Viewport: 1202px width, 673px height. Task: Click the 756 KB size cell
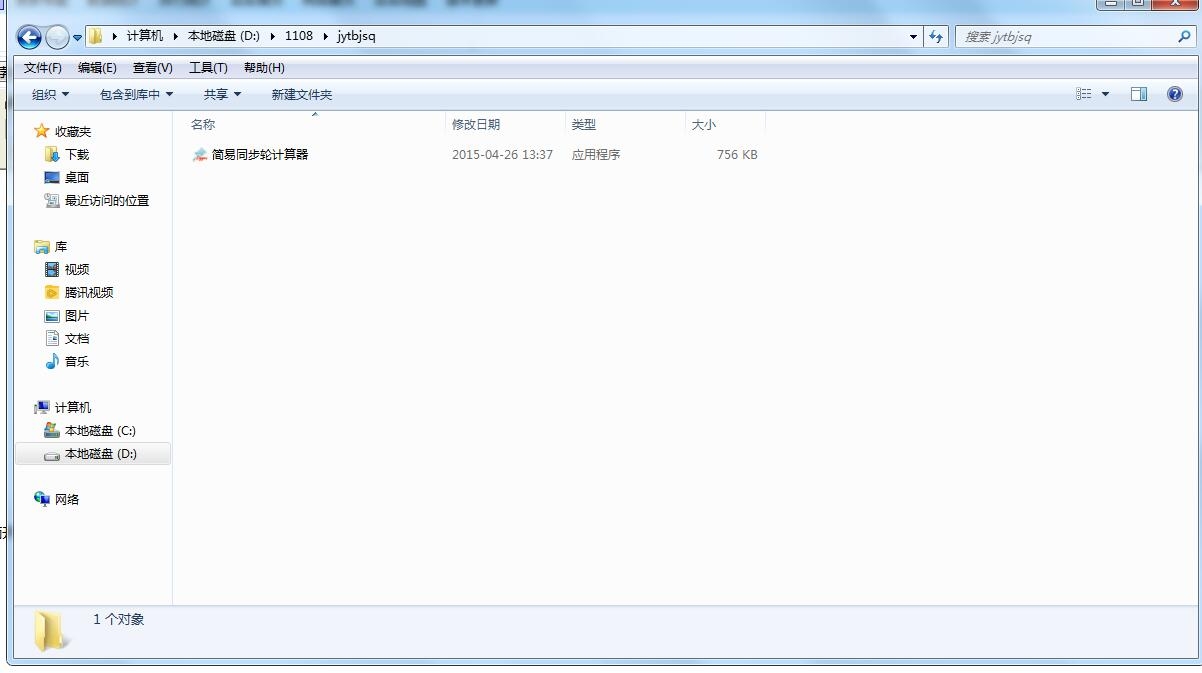(x=737, y=154)
